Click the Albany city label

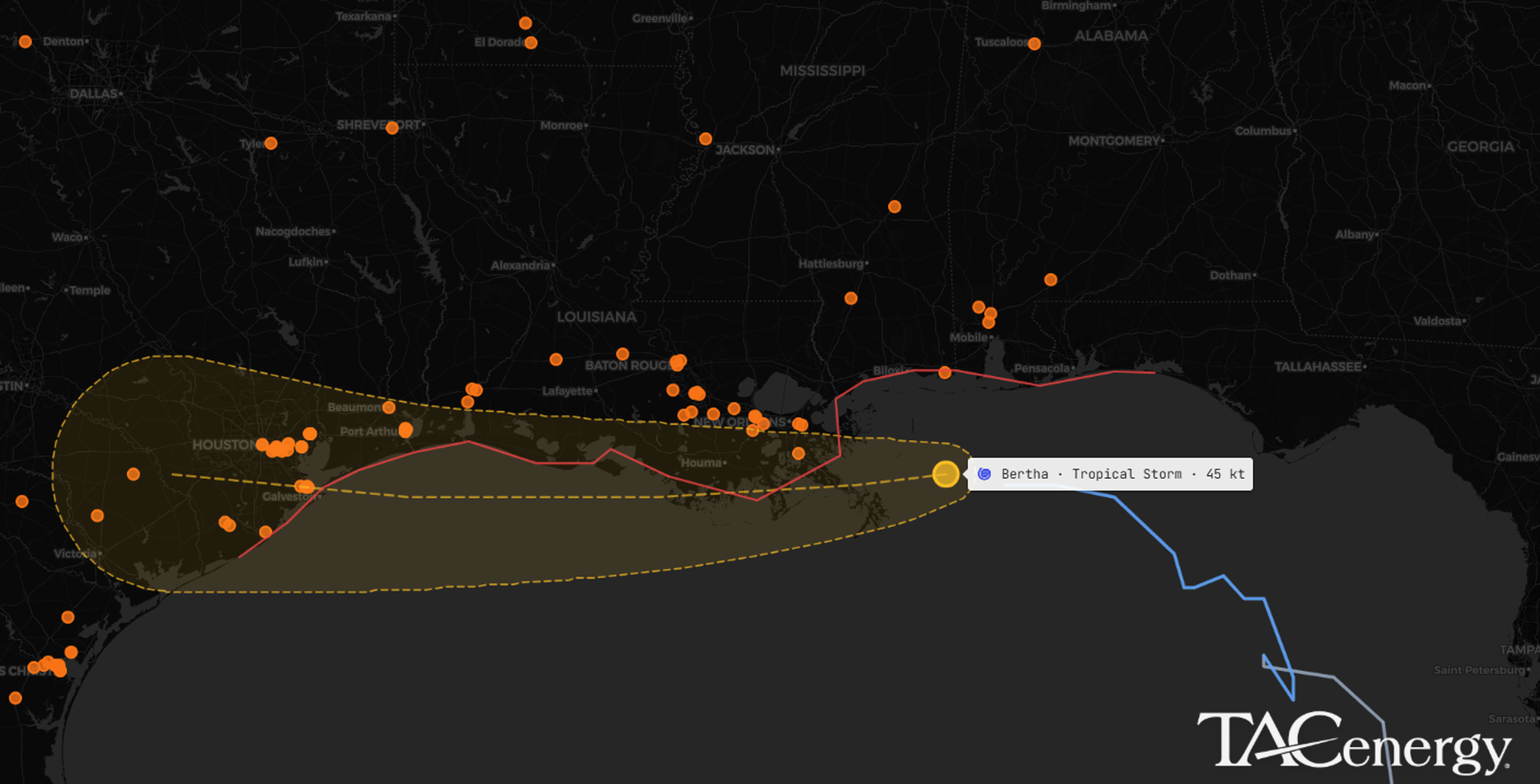pos(1355,235)
